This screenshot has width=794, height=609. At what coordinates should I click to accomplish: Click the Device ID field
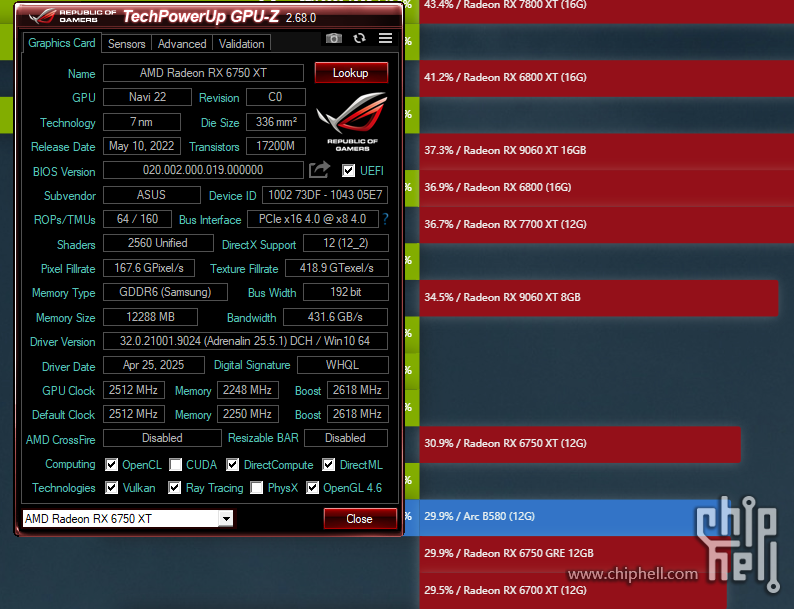point(325,195)
